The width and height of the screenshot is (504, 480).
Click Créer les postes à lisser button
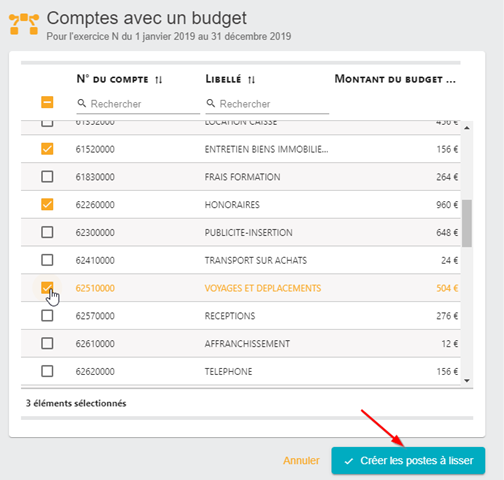click(408, 460)
